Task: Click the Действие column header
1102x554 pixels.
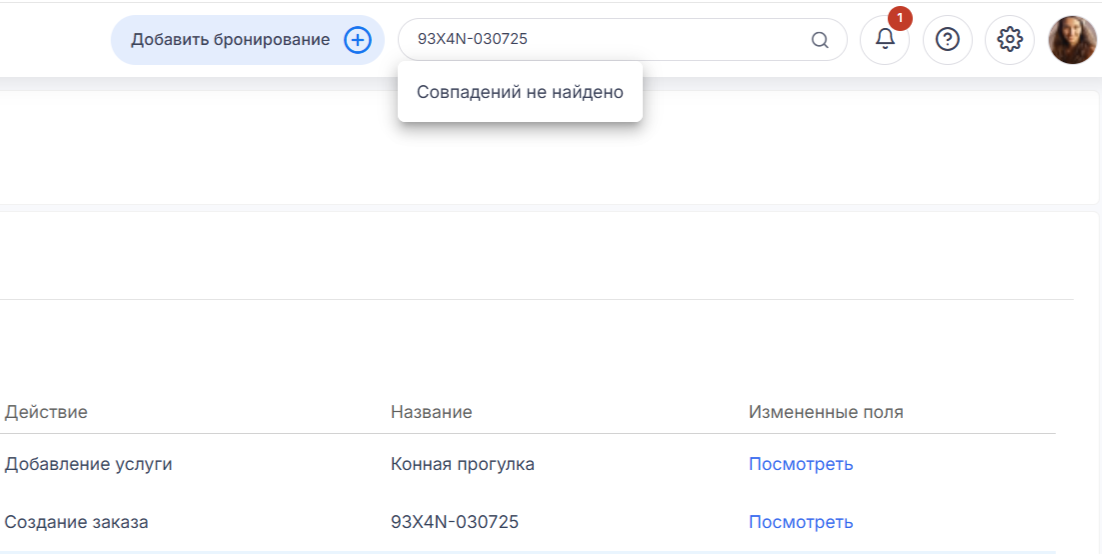Action: (46, 412)
